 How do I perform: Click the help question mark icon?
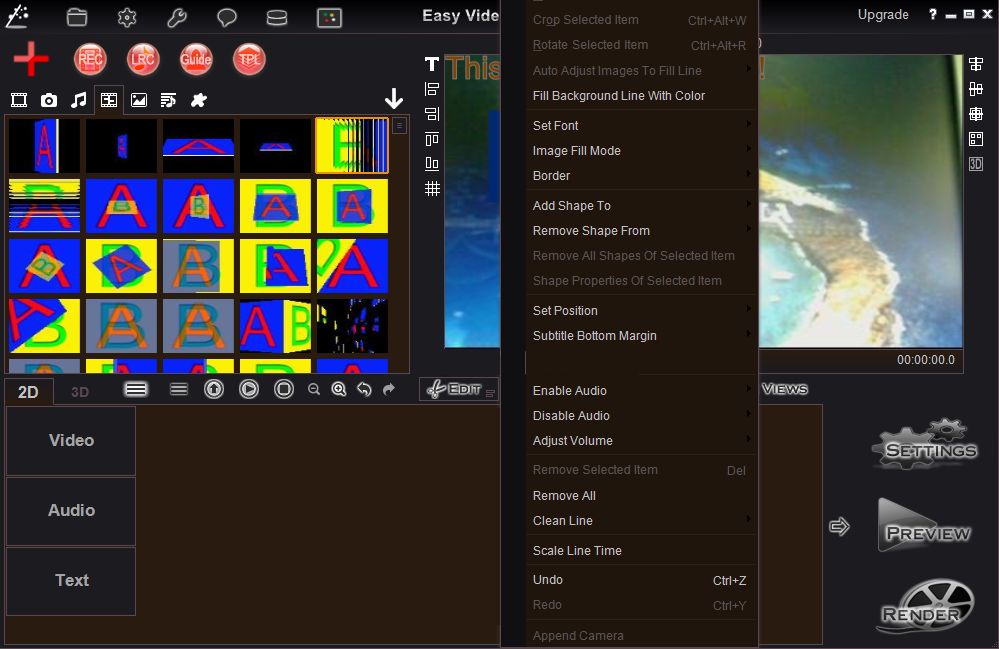pos(933,14)
